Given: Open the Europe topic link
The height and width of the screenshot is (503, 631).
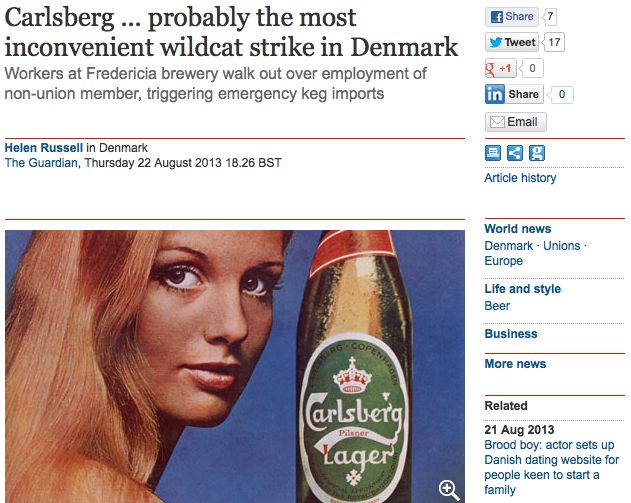Looking at the screenshot, I should [503, 261].
